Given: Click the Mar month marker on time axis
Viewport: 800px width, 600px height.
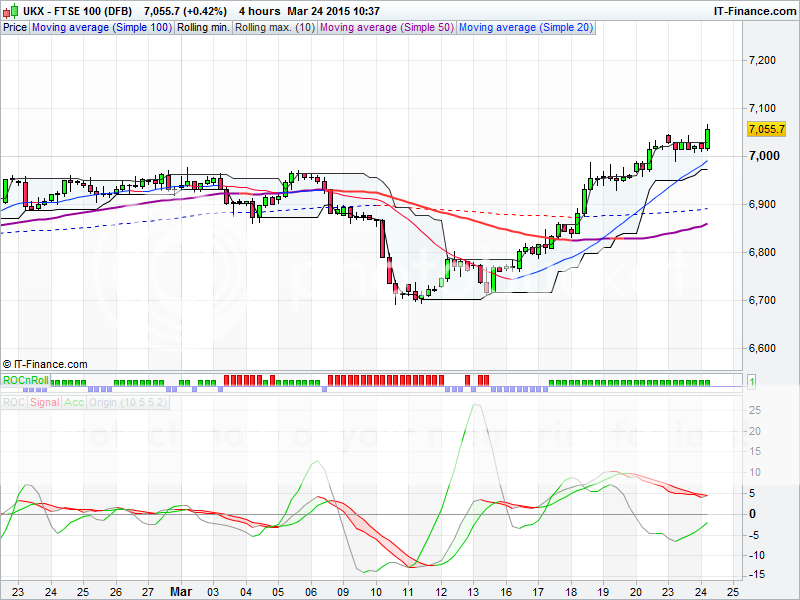Looking at the screenshot, I should tap(179, 591).
